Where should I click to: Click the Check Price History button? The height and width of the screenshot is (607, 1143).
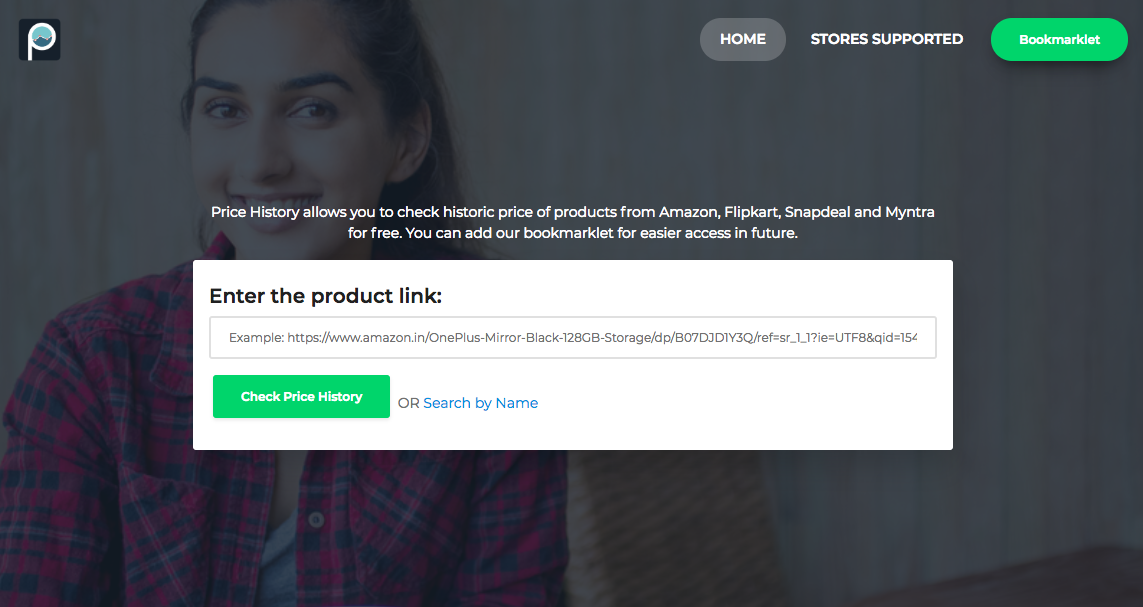click(301, 397)
